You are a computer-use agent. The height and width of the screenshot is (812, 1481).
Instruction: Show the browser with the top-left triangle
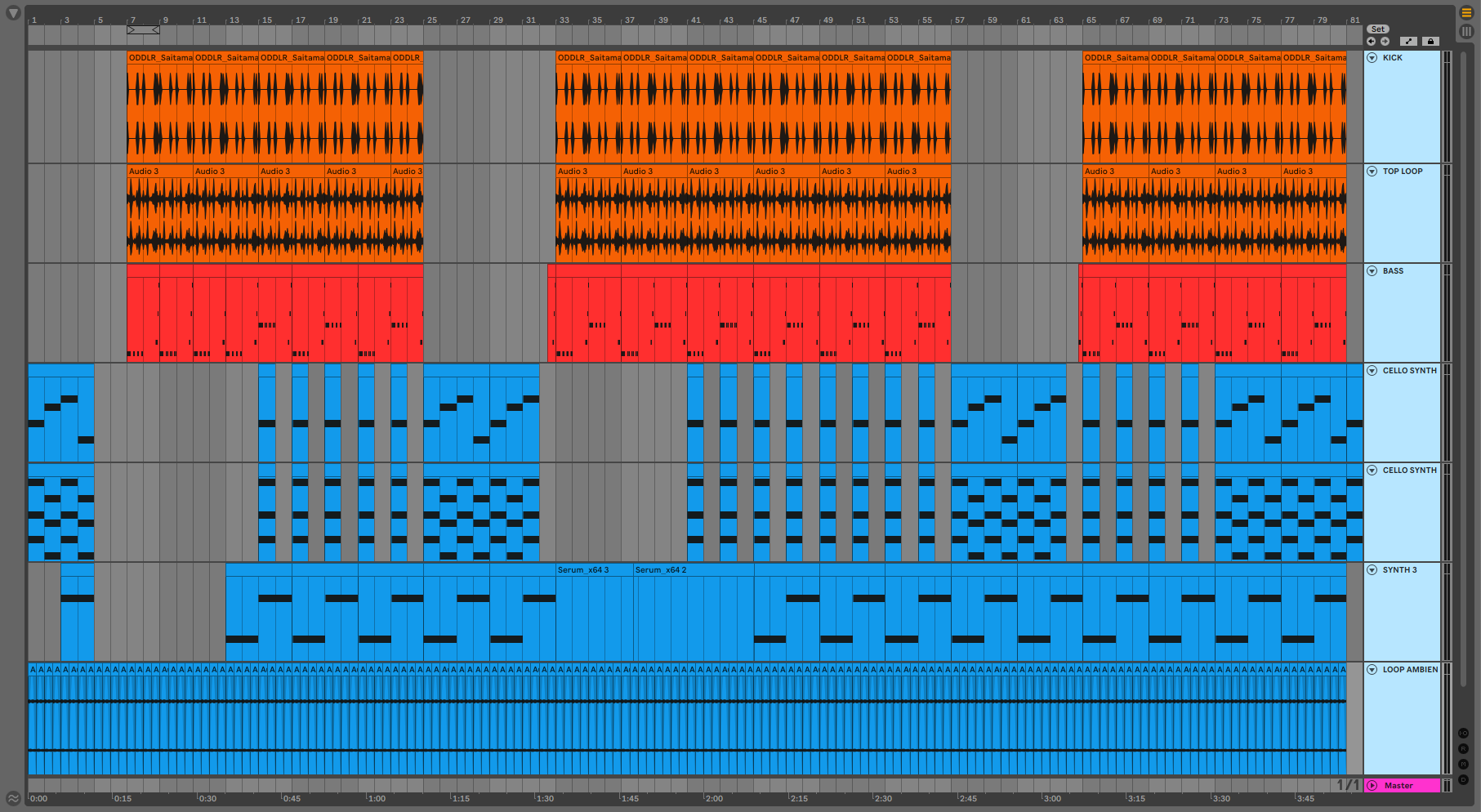click(13, 13)
